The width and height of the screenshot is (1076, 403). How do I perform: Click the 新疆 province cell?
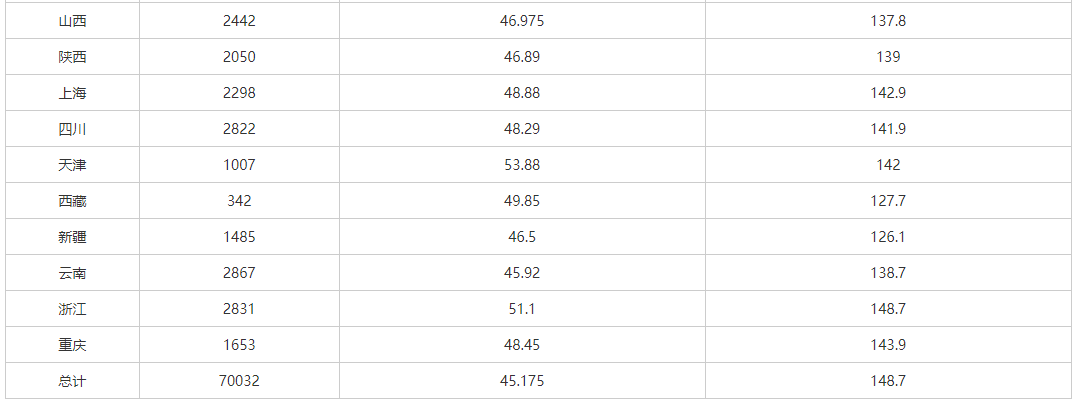click(x=72, y=237)
